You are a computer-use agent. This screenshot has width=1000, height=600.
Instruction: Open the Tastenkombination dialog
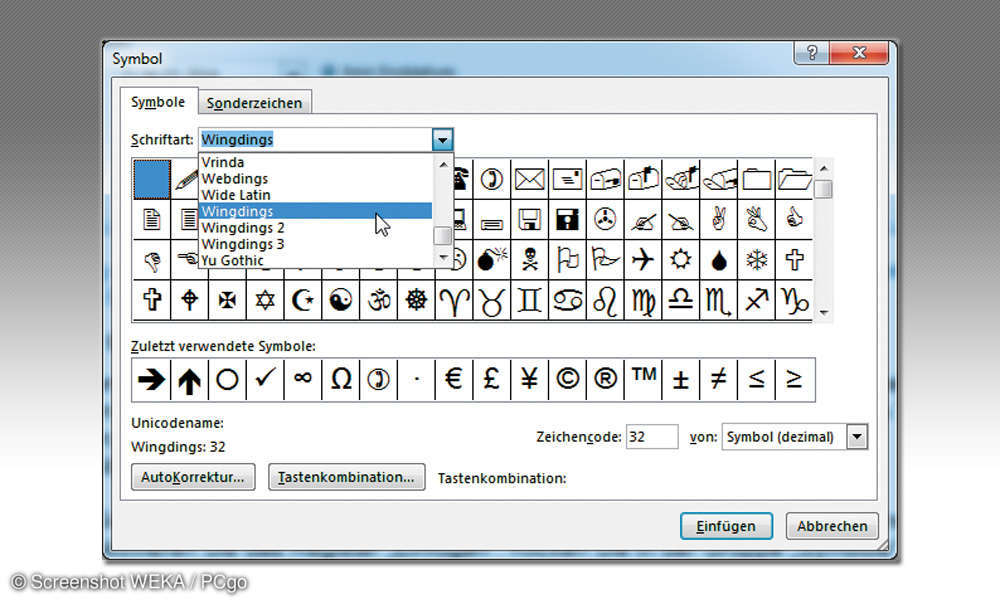346,477
